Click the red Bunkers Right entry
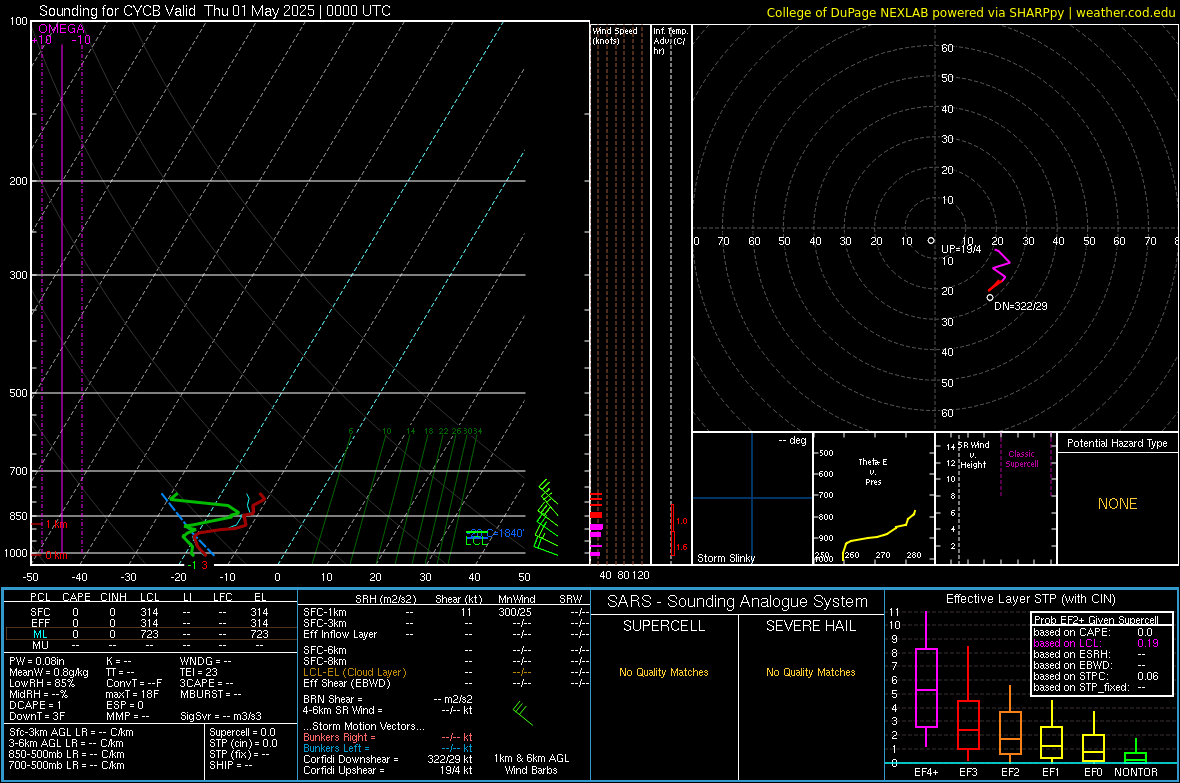 click(388, 738)
